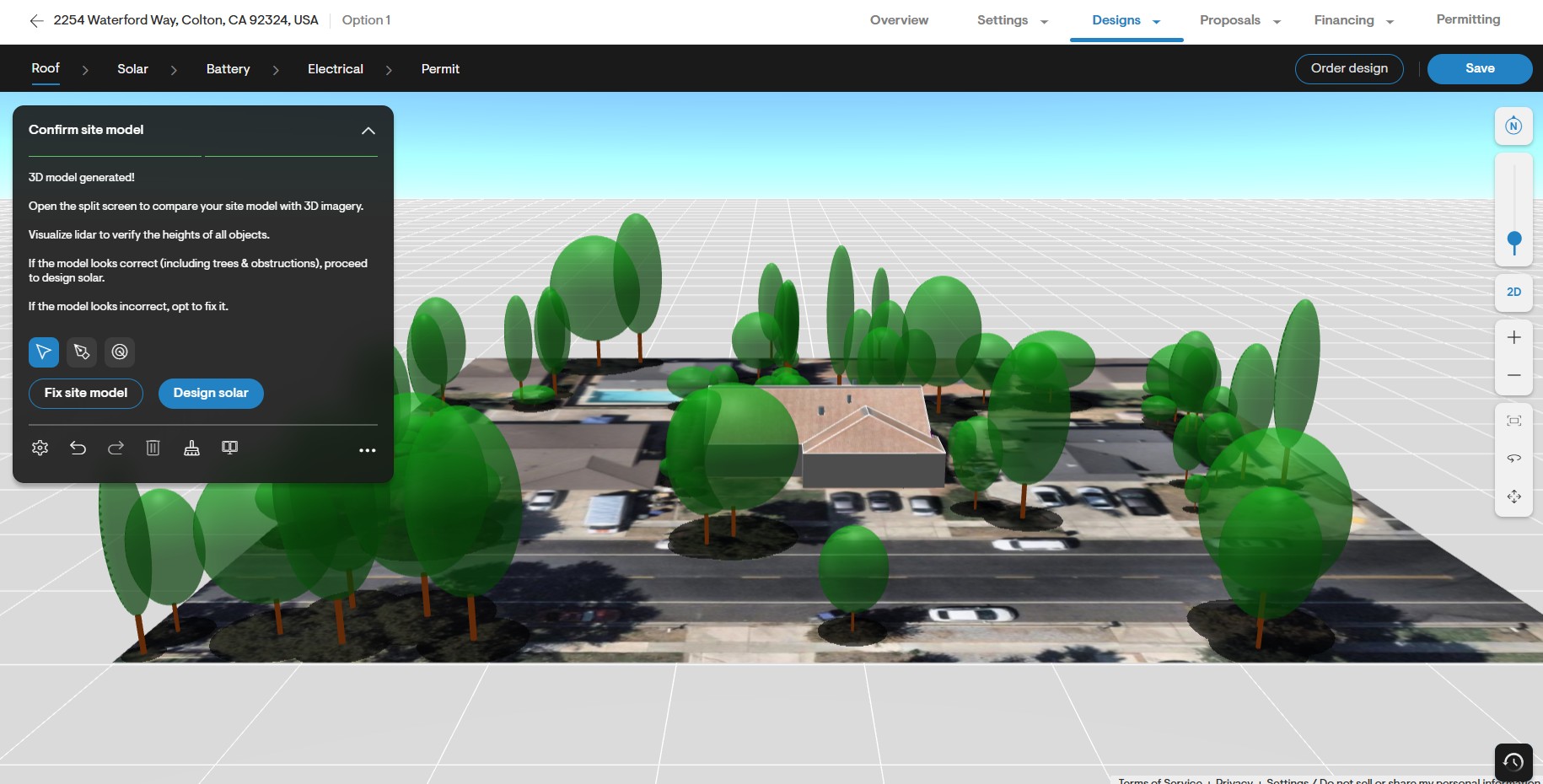Fit model to screen icon
The height and width of the screenshot is (784, 1543).
click(x=1513, y=421)
